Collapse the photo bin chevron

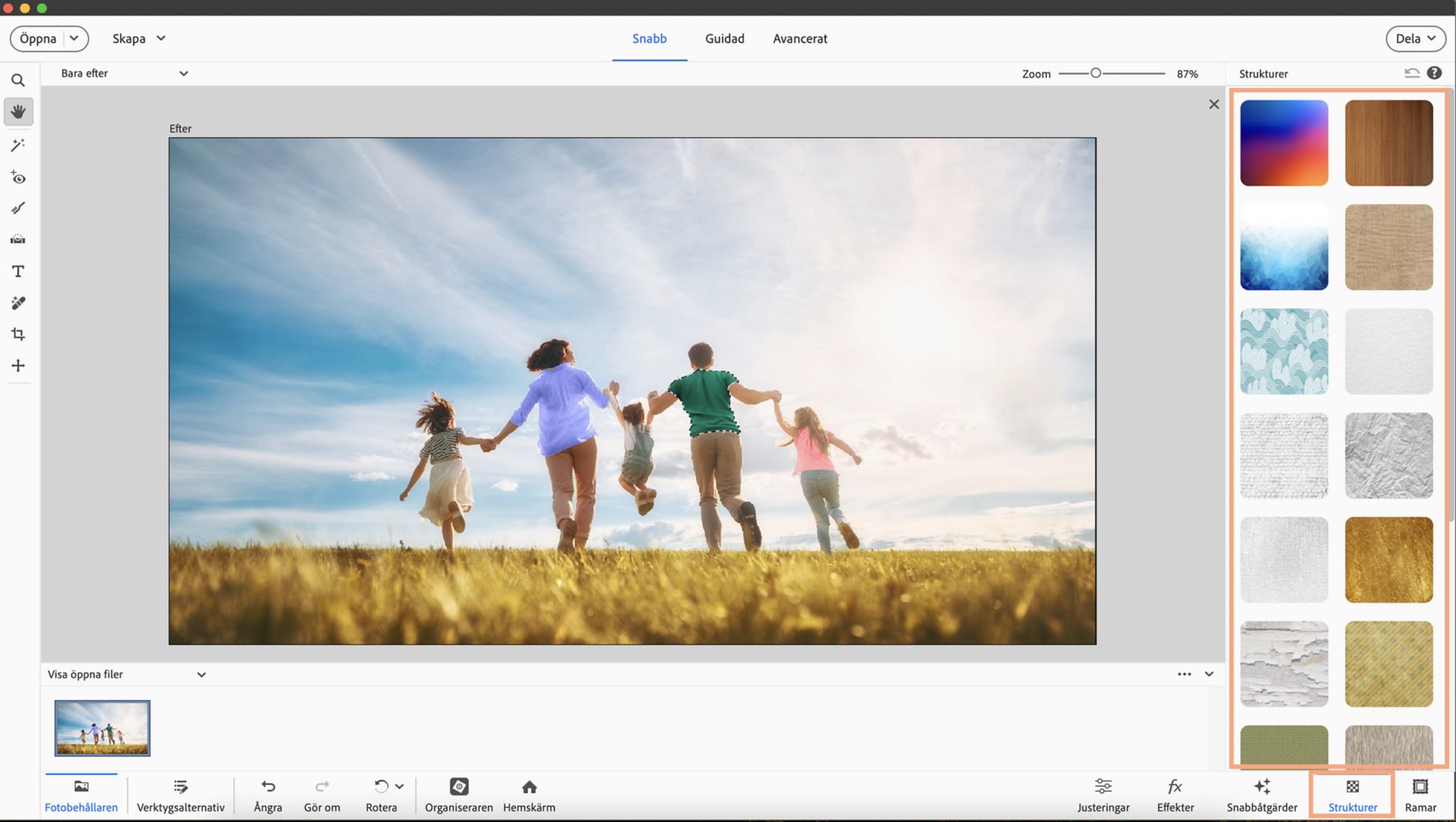click(x=1209, y=674)
